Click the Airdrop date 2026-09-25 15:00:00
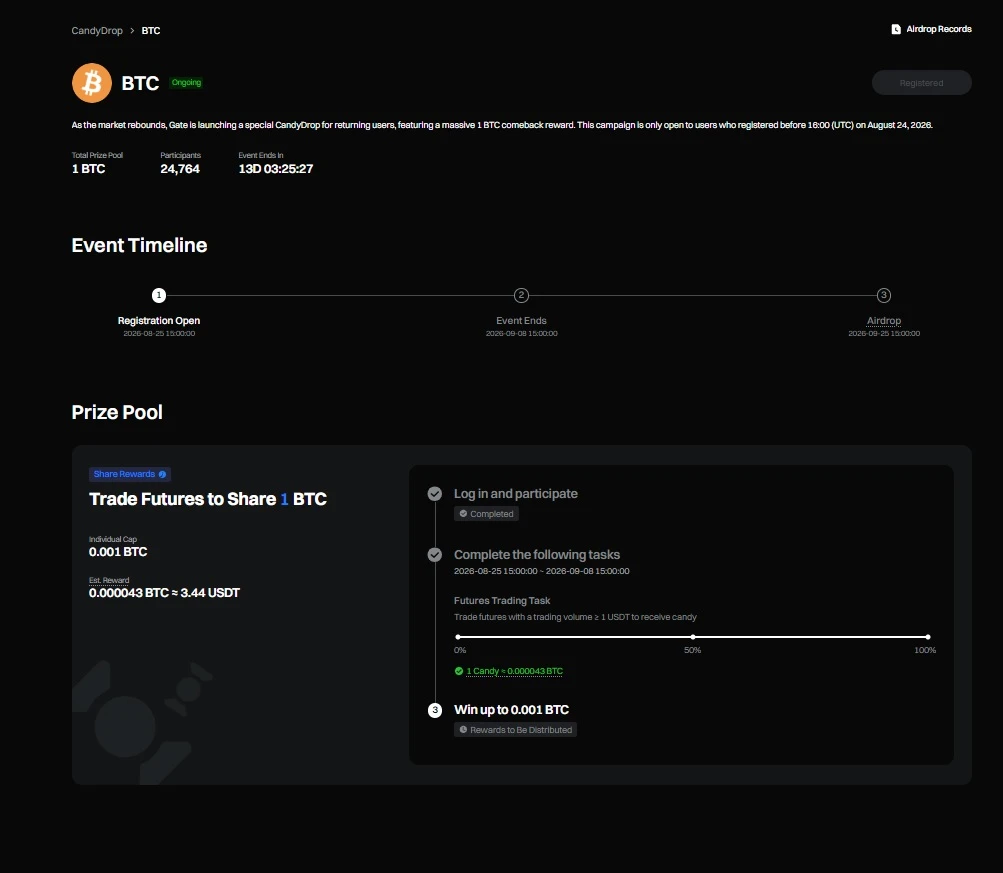The width and height of the screenshot is (1003, 873). click(884, 333)
